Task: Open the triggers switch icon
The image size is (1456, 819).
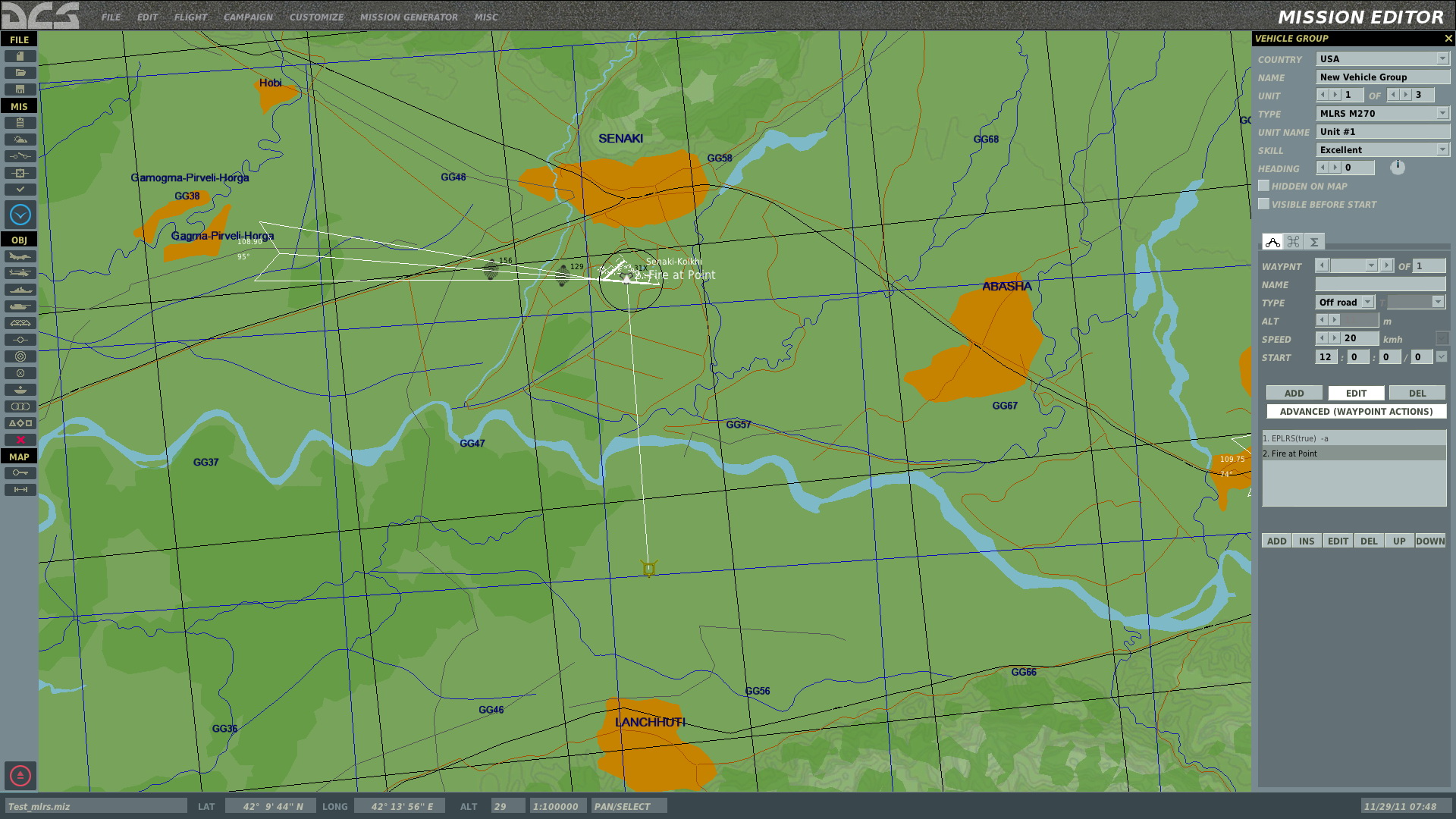Action: pyautogui.click(x=20, y=156)
